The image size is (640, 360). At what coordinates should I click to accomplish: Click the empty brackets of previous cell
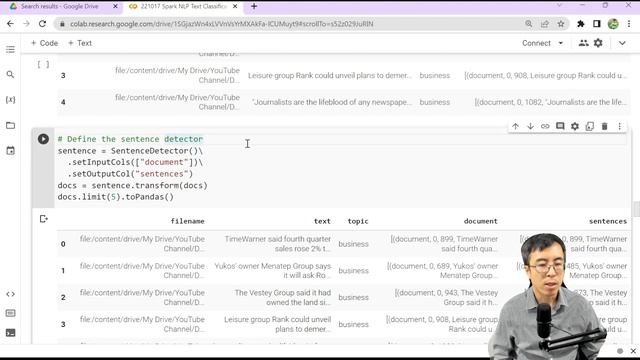[43, 64]
